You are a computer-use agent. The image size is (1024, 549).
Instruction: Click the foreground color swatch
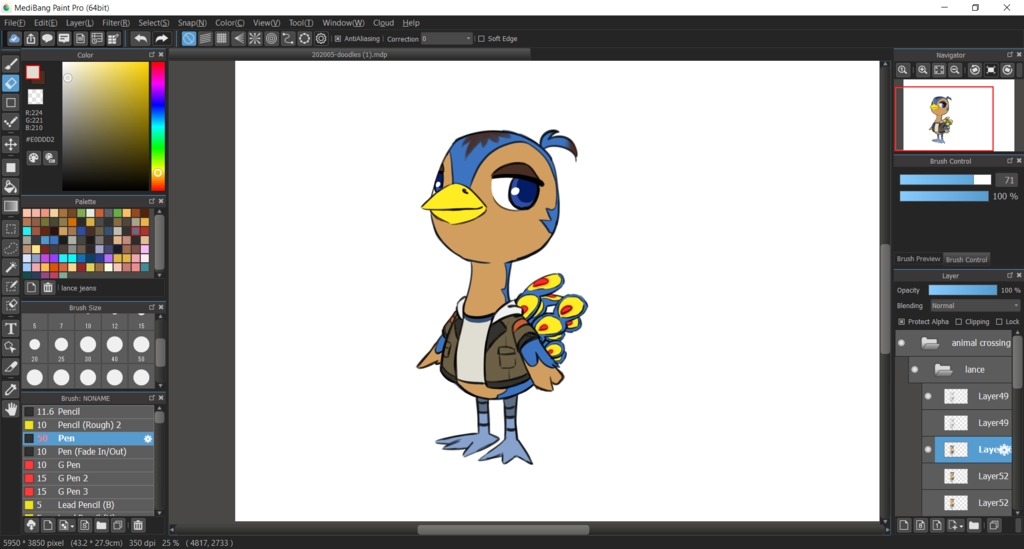[33, 72]
